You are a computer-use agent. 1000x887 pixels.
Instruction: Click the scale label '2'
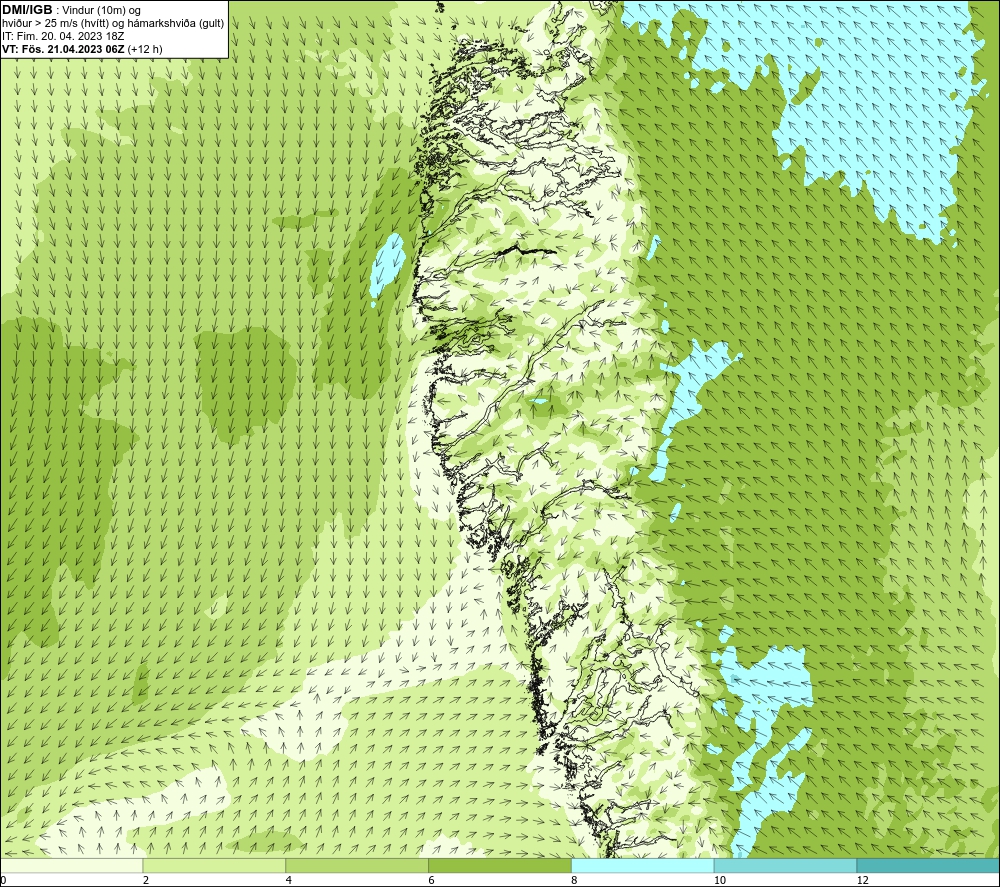[x=146, y=881]
